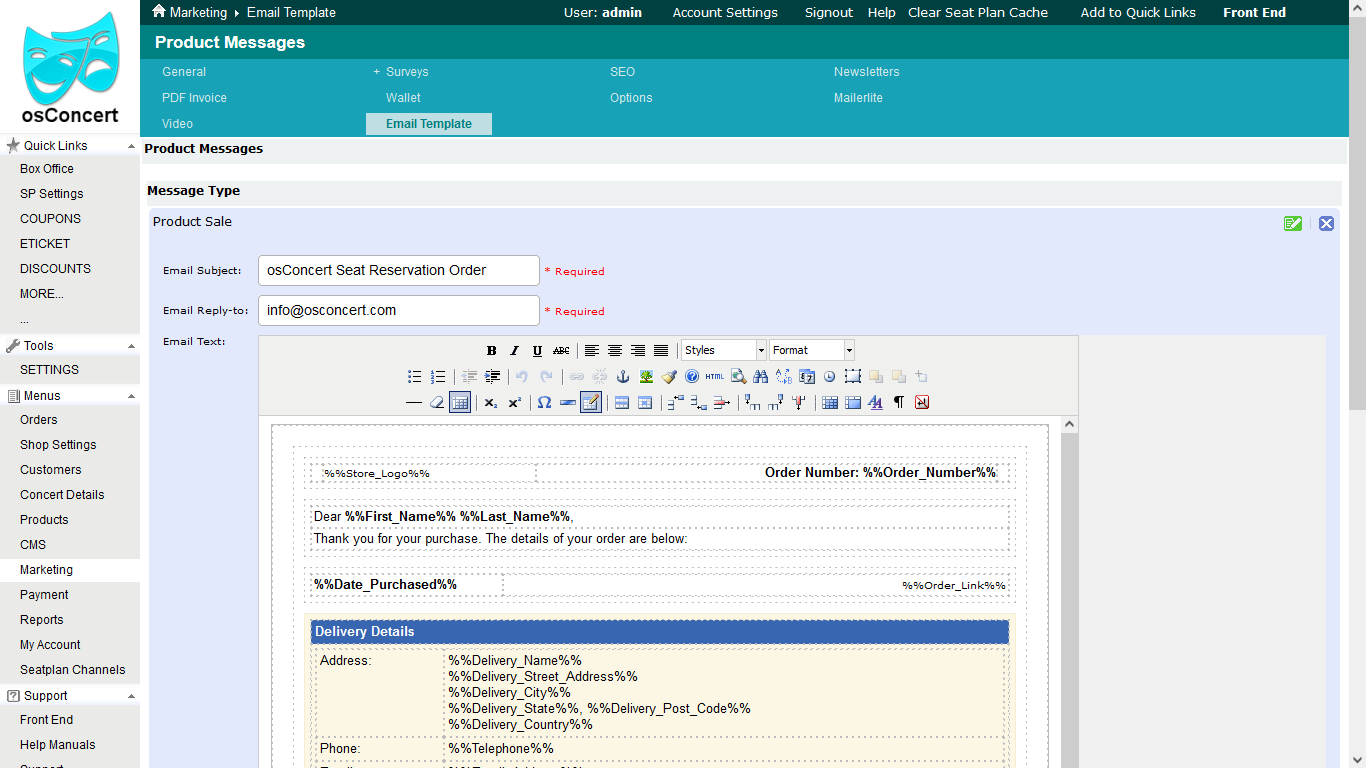This screenshot has width=1366, height=768.
Task: Toggle bold formatting
Action: tap(491, 351)
